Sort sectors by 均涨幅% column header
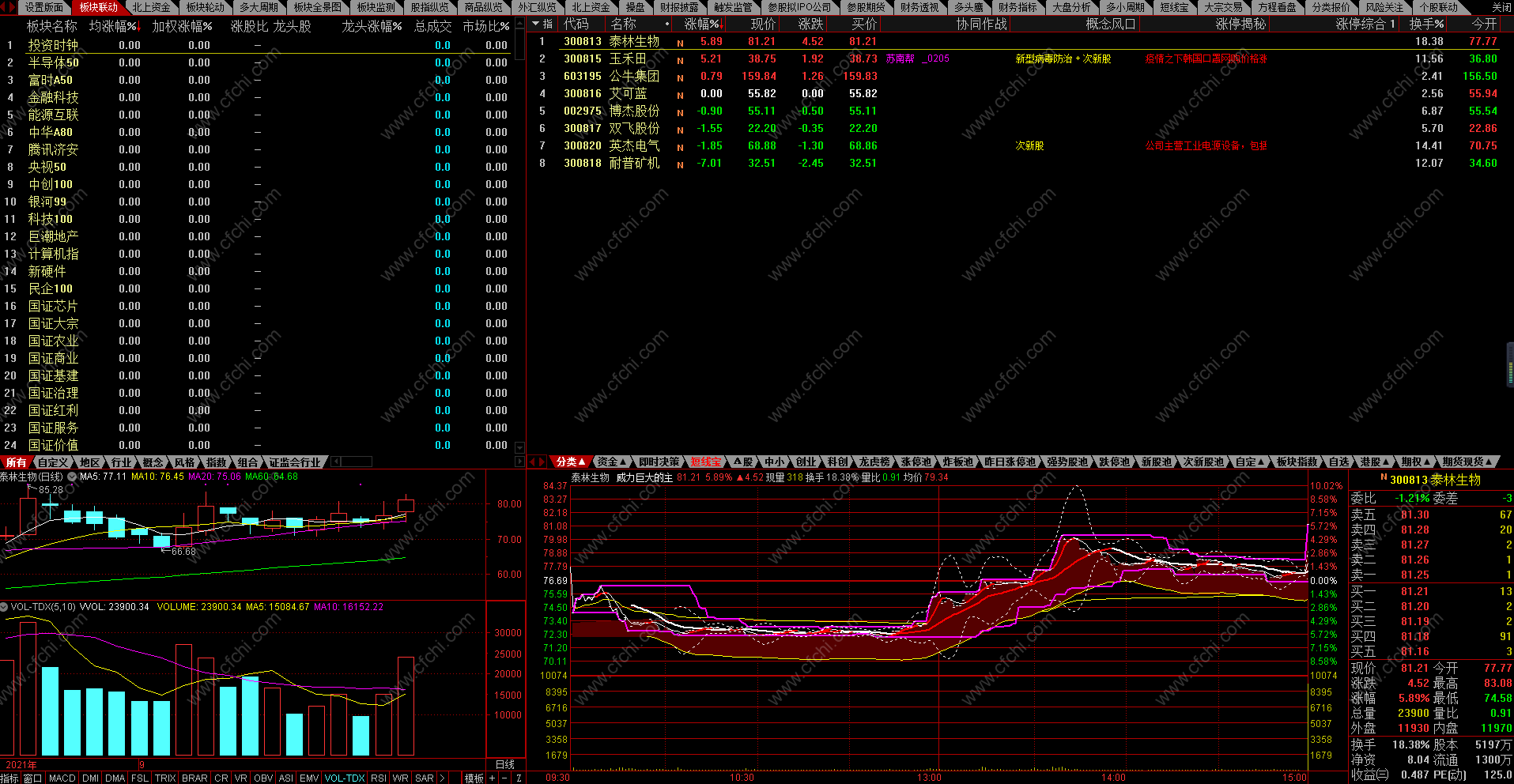1514x784 pixels. [114, 26]
